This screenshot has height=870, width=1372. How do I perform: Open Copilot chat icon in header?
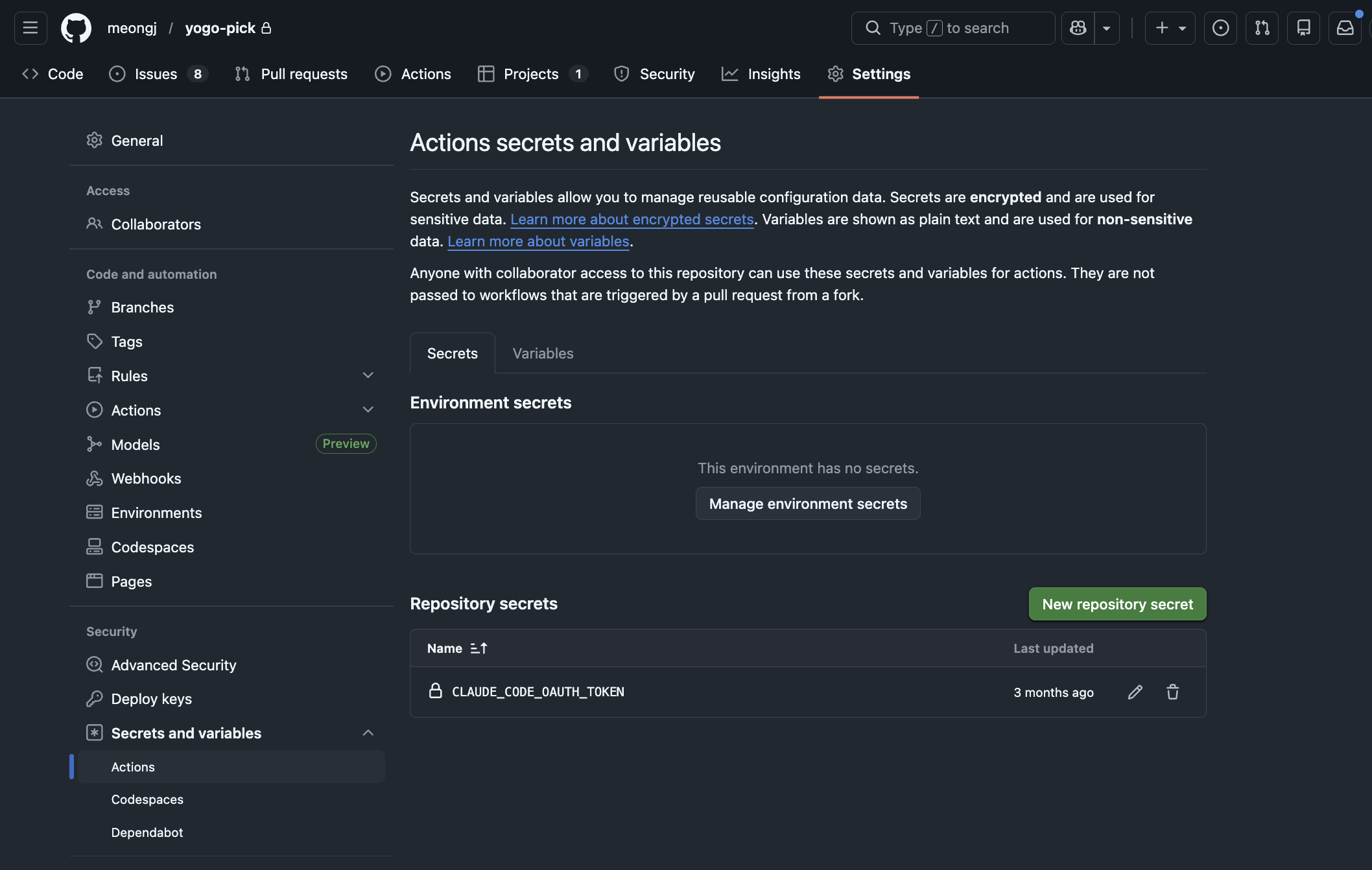tap(1078, 28)
